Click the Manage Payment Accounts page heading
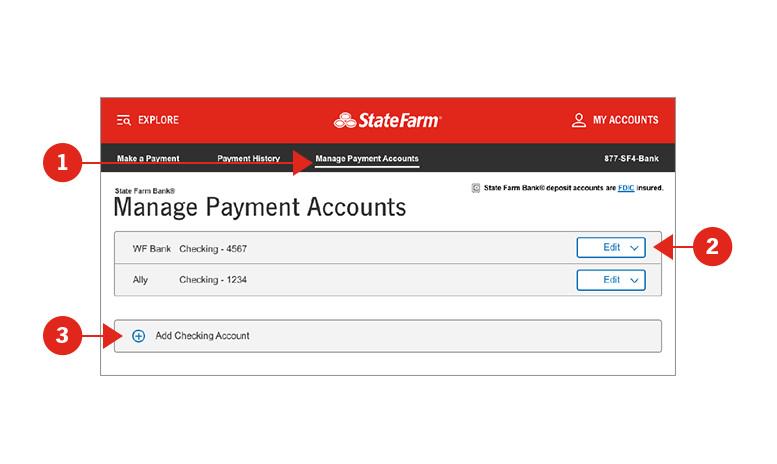 260,207
